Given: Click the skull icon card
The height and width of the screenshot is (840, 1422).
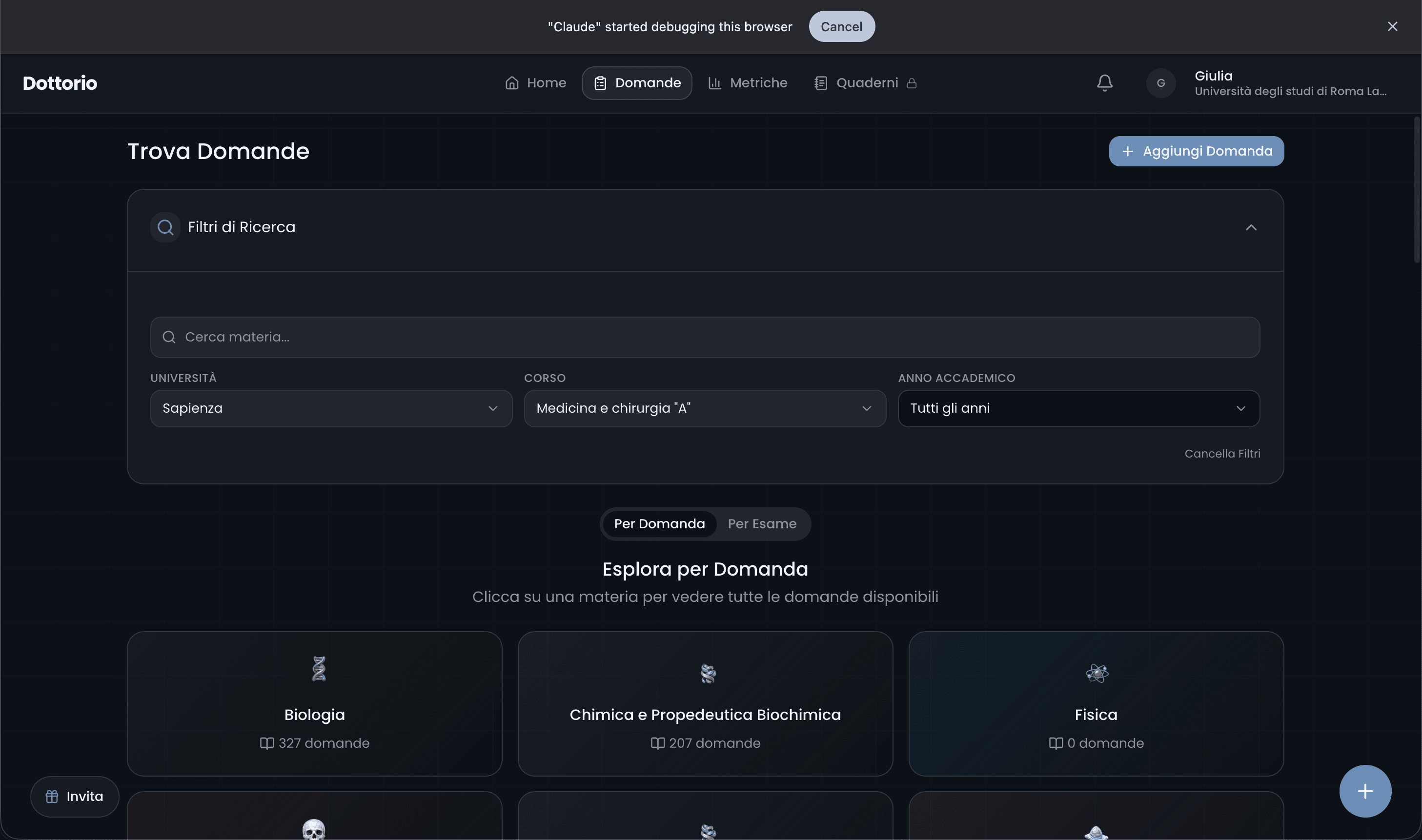Looking at the screenshot, I should (x=314, y=816).
